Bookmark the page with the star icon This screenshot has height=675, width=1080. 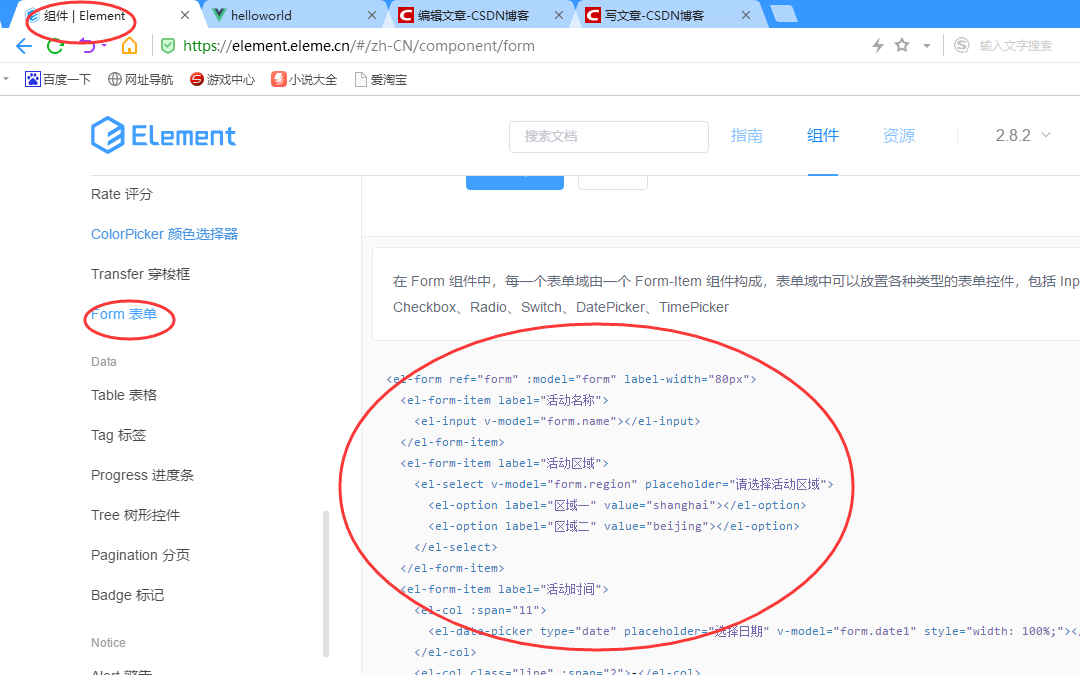click(x=902, y=45)
